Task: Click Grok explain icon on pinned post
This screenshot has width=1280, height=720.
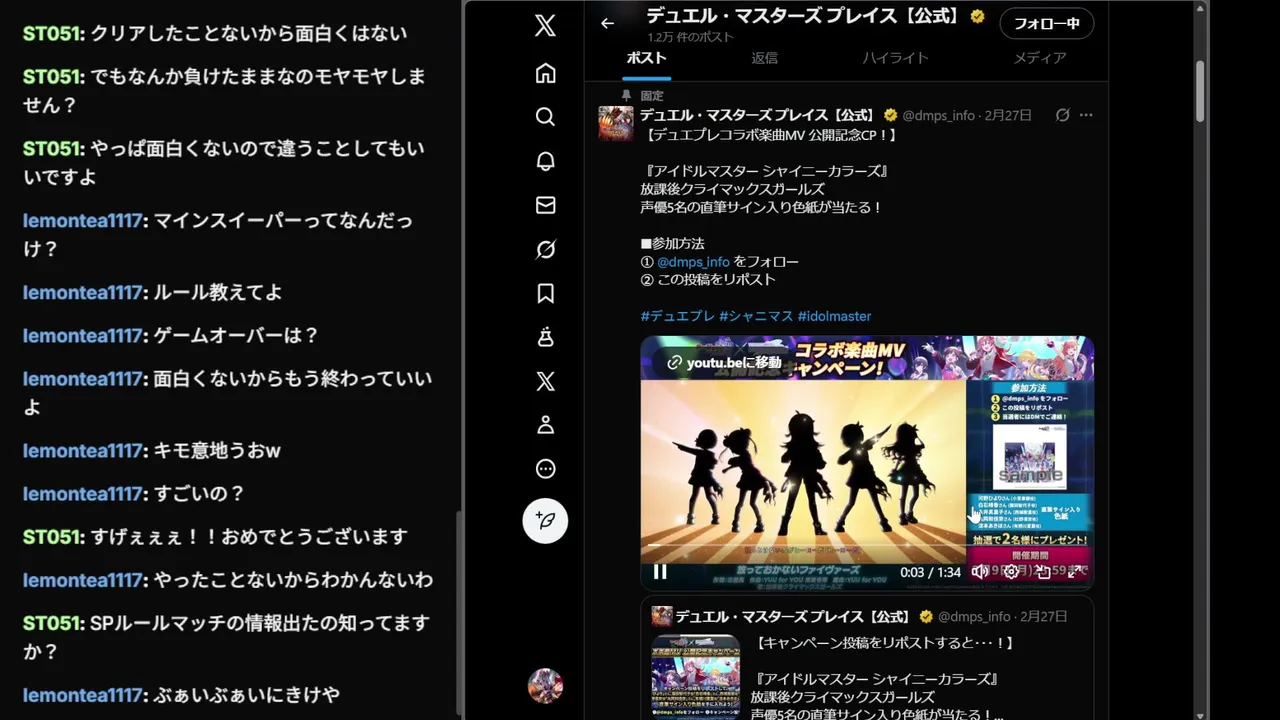Action: pyautogui.click(x=1062, y=115)
